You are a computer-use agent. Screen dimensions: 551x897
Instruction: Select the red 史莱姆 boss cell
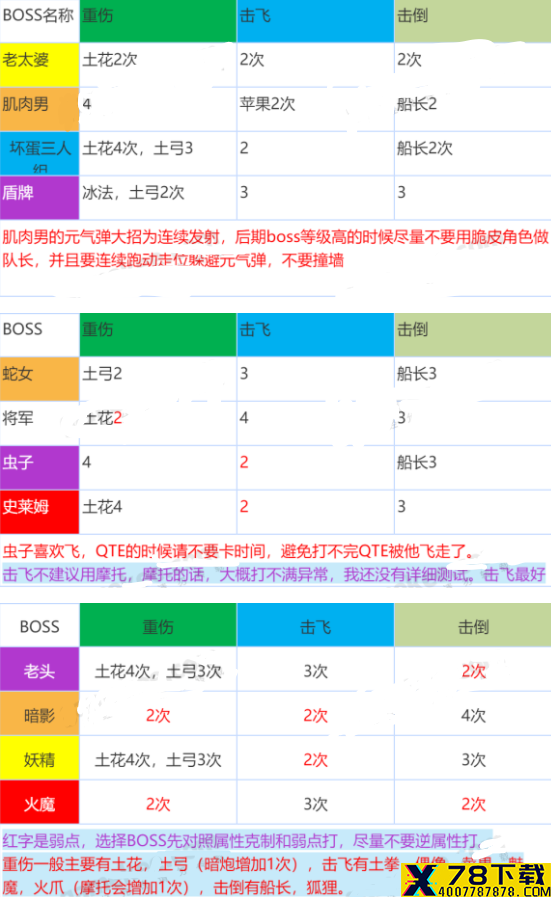point(39,512)
